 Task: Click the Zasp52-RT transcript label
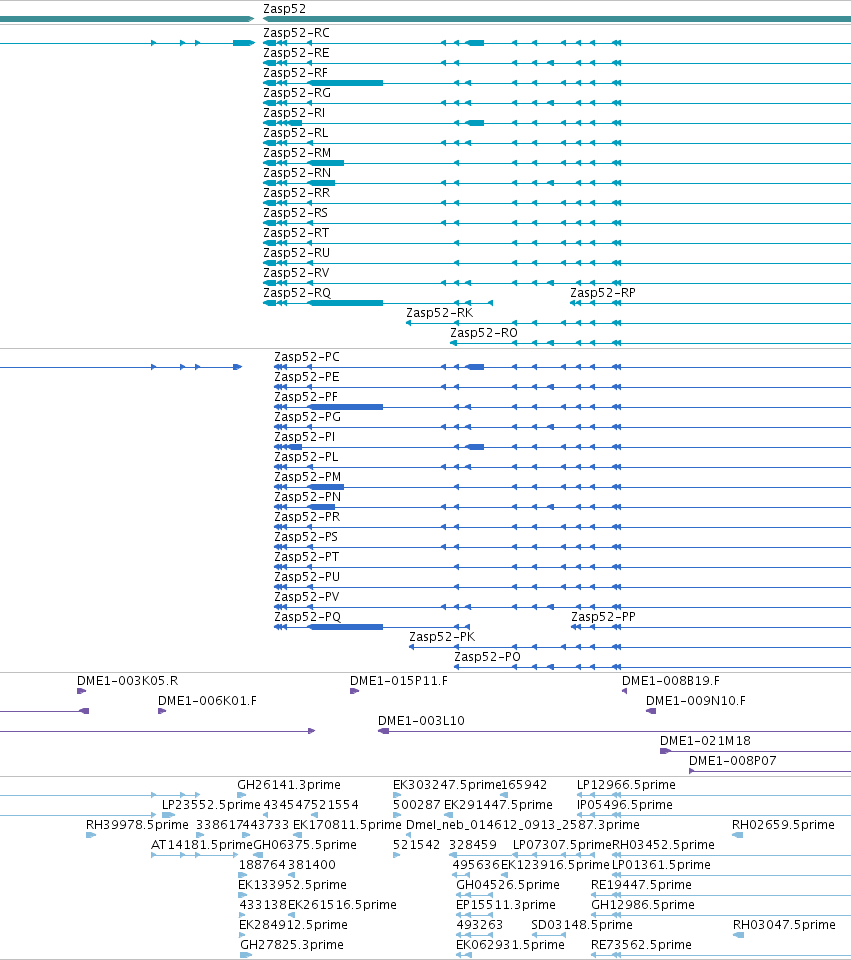pyautogui.click(x=296, y=233)
